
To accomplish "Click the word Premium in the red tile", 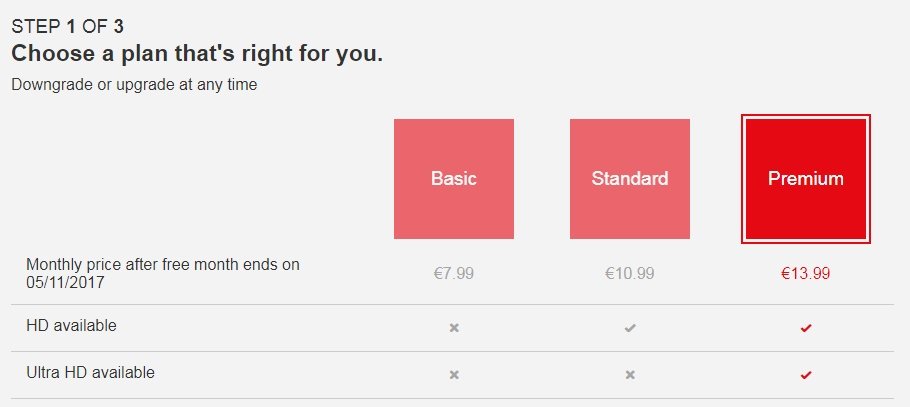I will [806, 178].
